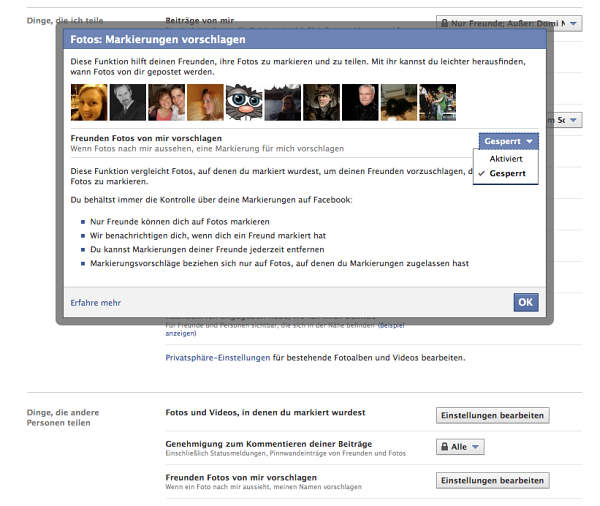Open the Erfahre mehr link
Viewport: 600px width, 506px height.
(95, 303)
